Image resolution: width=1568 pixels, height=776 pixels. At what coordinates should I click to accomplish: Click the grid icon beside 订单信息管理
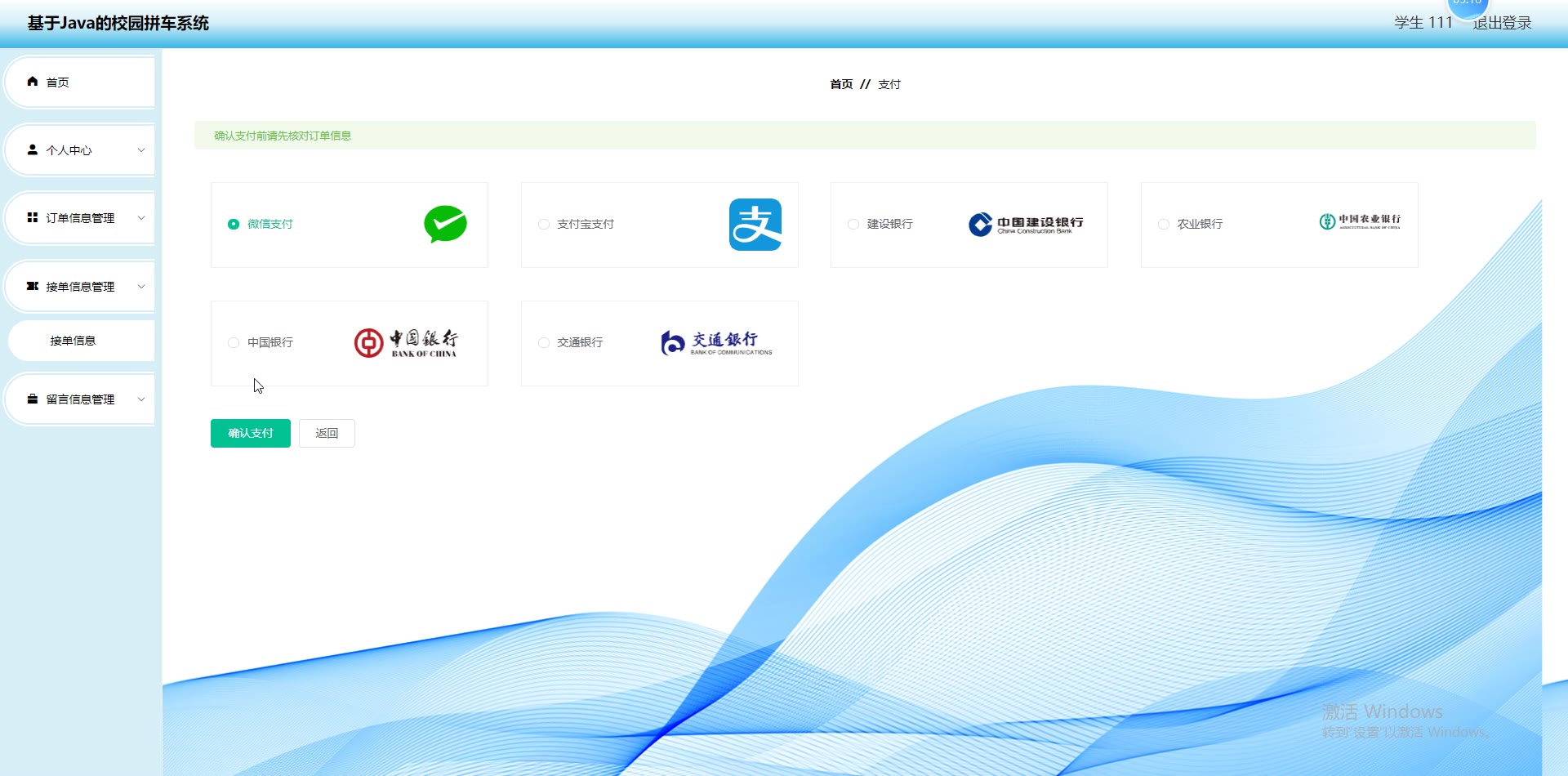[x=33, y=217]
